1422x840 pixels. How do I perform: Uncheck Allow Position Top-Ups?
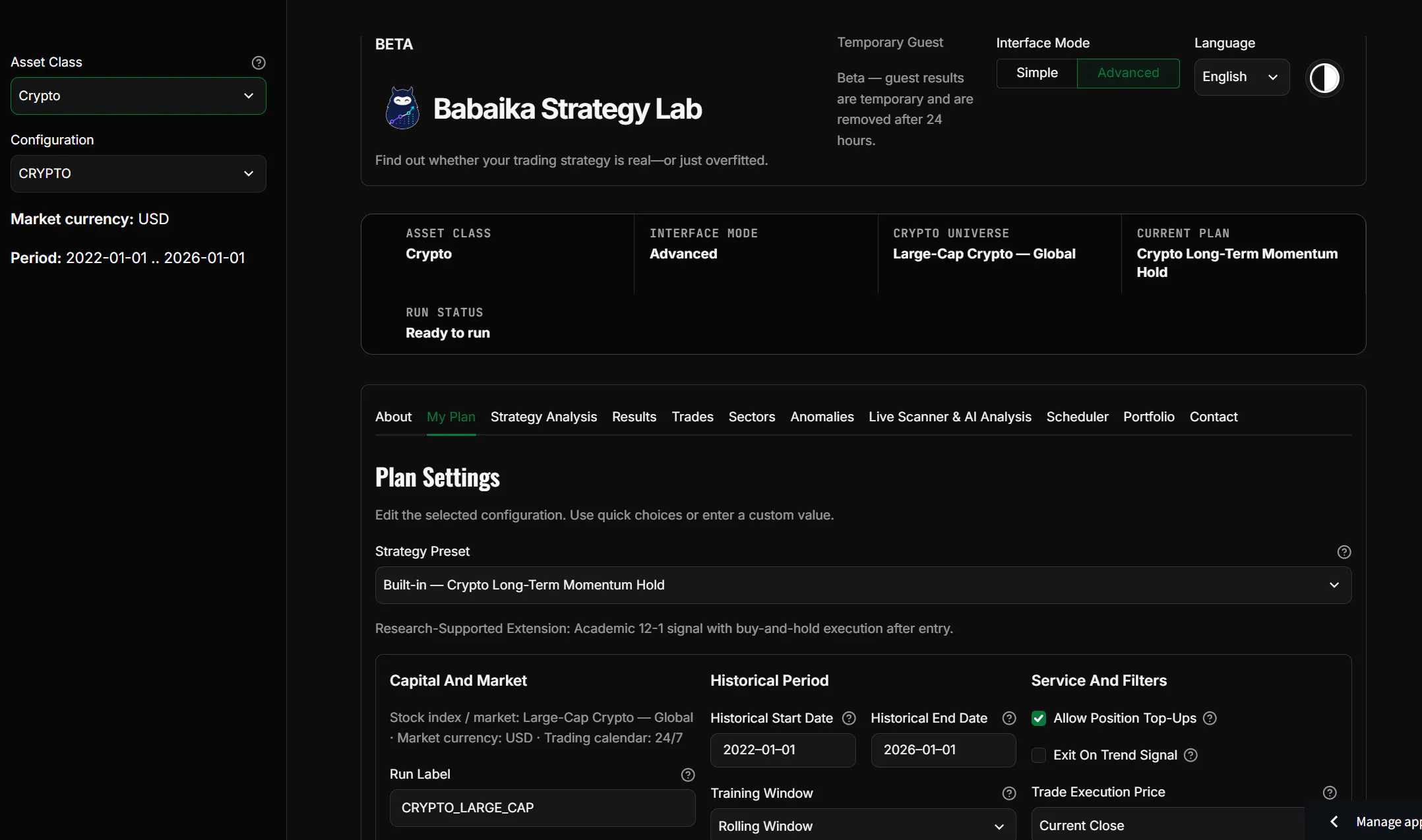[x=1039, y=718]
